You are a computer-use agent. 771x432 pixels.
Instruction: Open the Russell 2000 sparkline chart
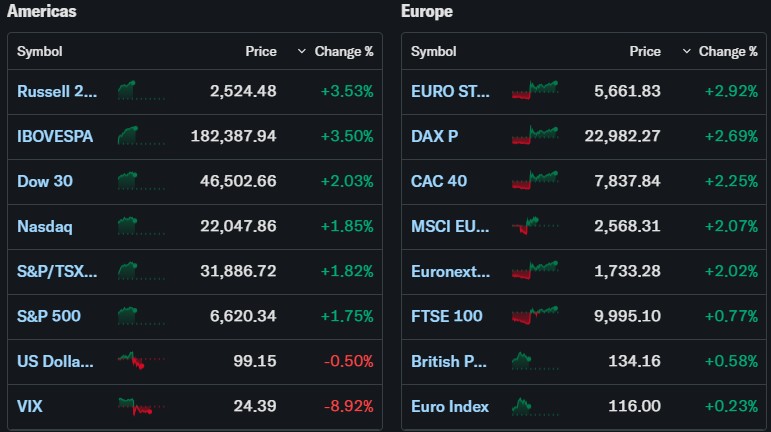click(140, 91)
